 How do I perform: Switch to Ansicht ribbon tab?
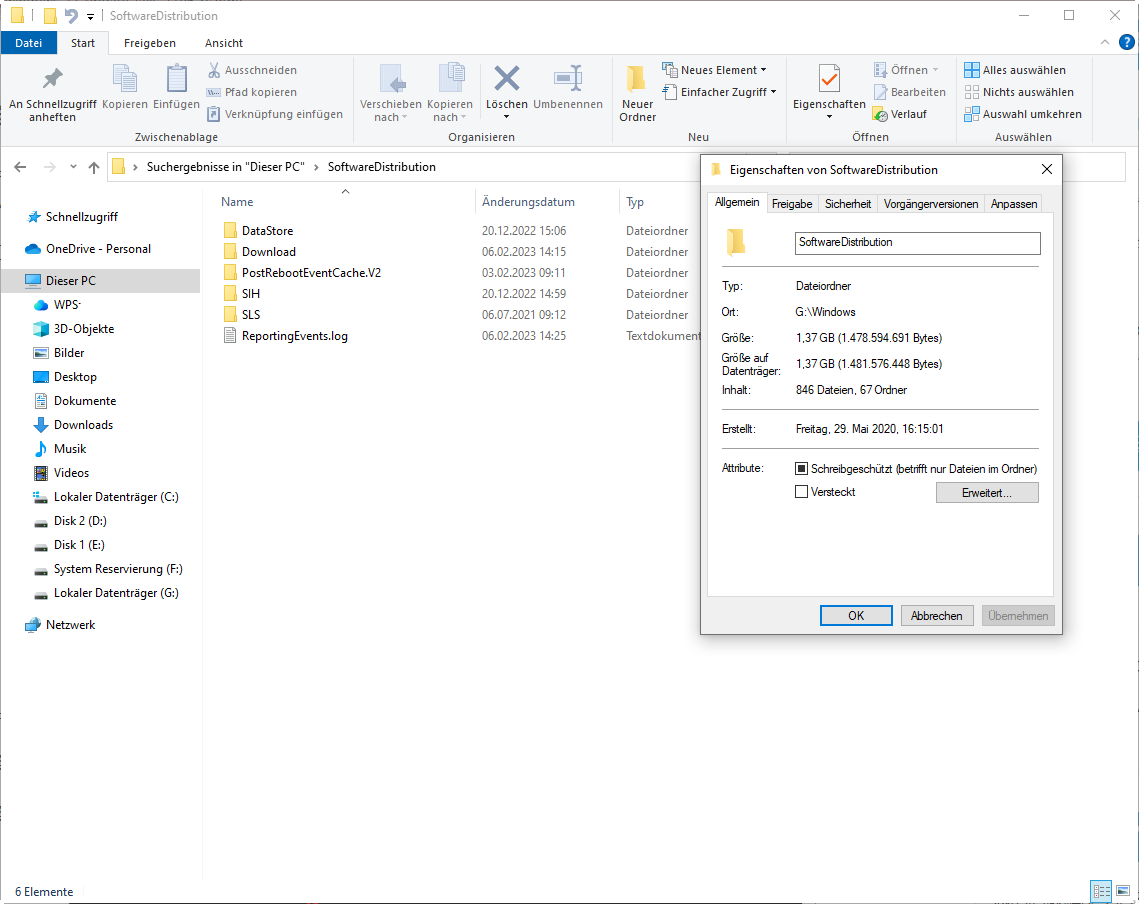coord(224,43)
